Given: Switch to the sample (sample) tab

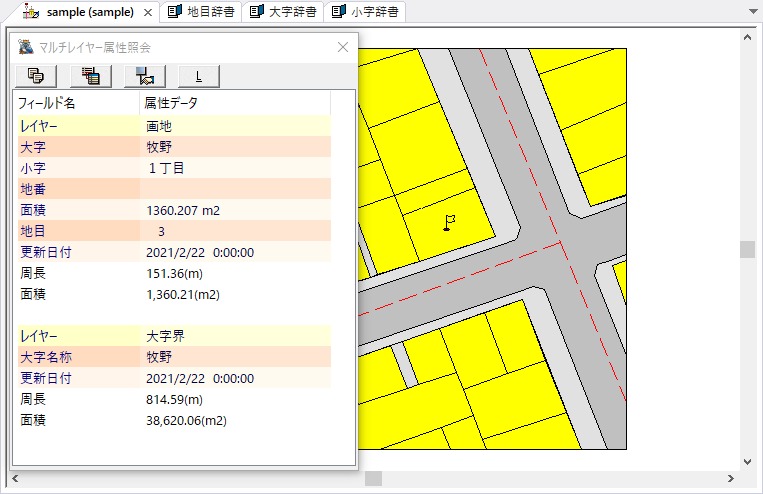Looking at the screenshot, I should pos(90,12).
